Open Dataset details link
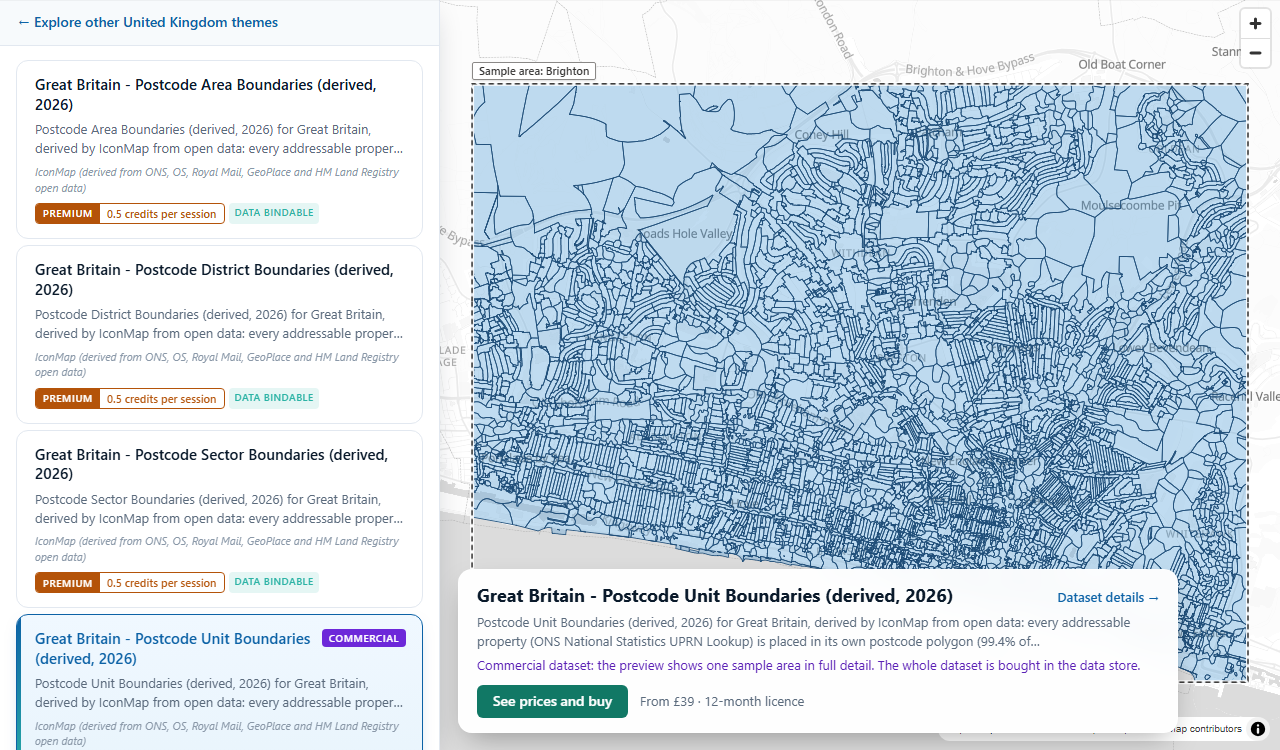This screenshot has width=1280, height=750. 1108,597
